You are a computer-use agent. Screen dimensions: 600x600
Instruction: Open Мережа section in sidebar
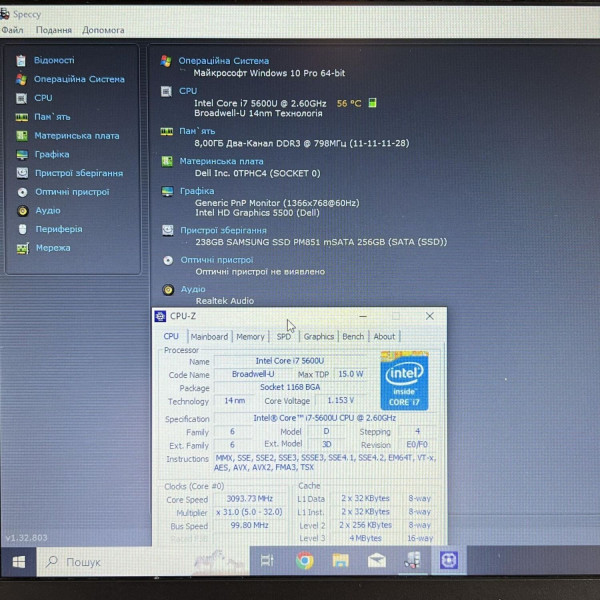(x=53, y=248)
